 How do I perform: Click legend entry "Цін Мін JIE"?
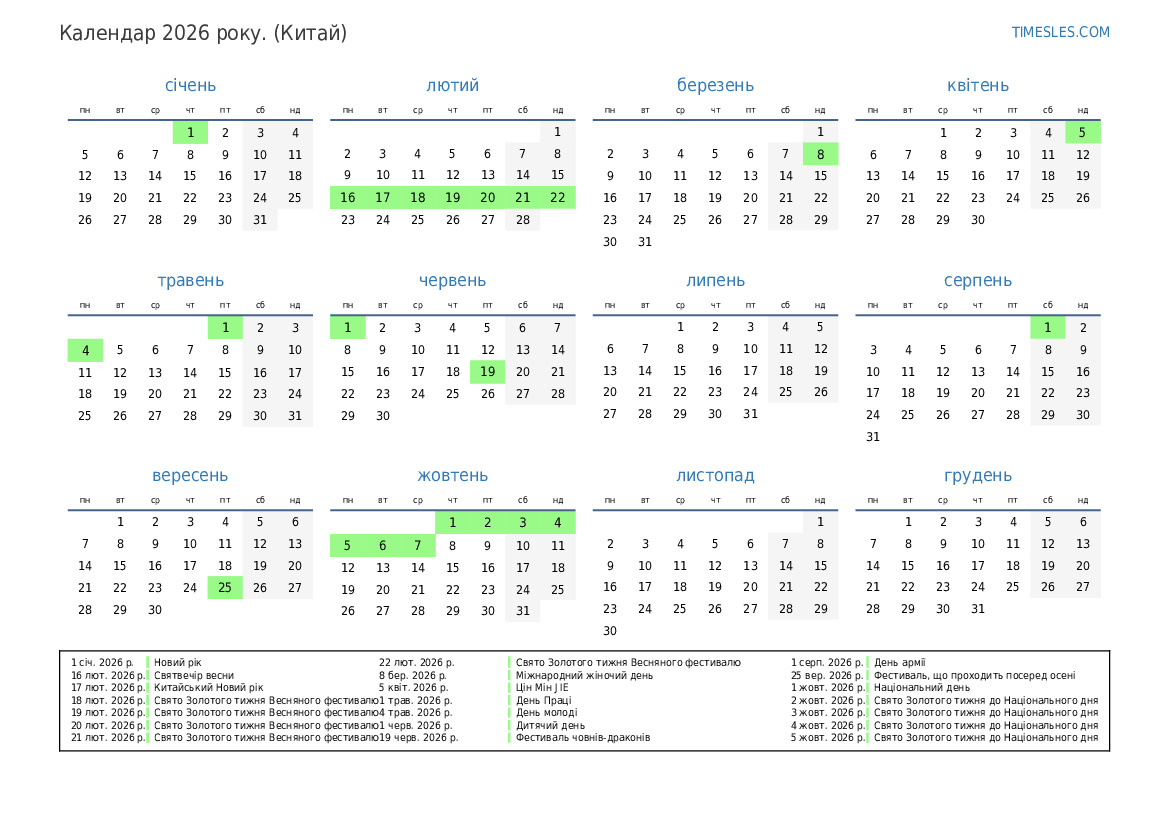542,688
